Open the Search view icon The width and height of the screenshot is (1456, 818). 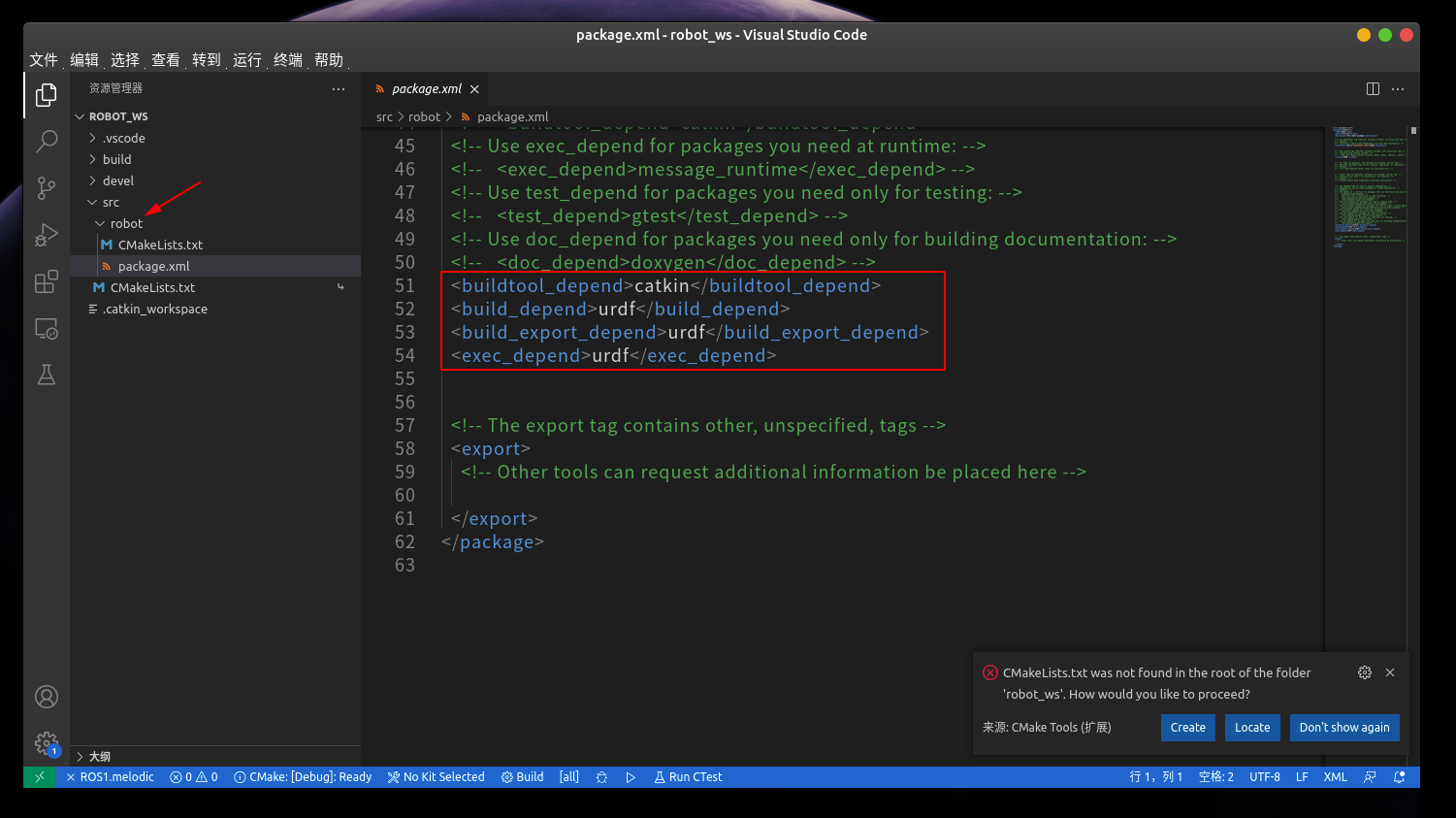47,142
